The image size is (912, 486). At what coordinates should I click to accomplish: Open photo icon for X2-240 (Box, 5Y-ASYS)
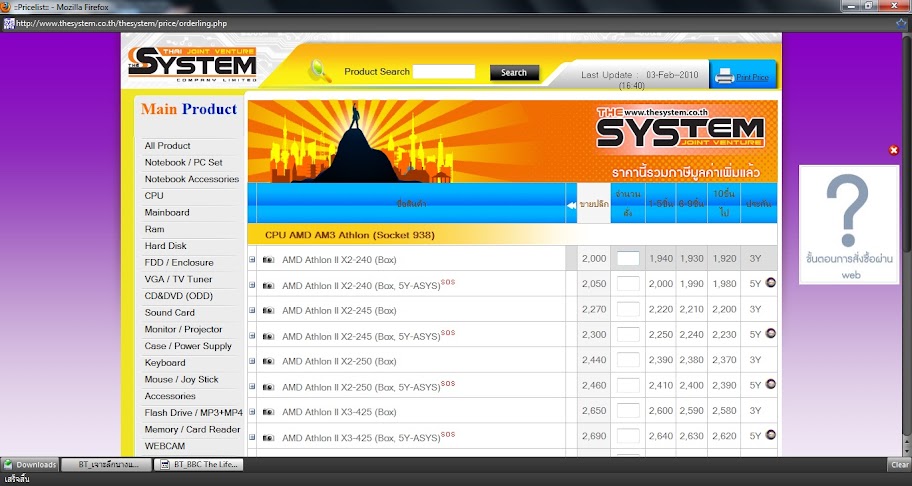tap(268, 285)
